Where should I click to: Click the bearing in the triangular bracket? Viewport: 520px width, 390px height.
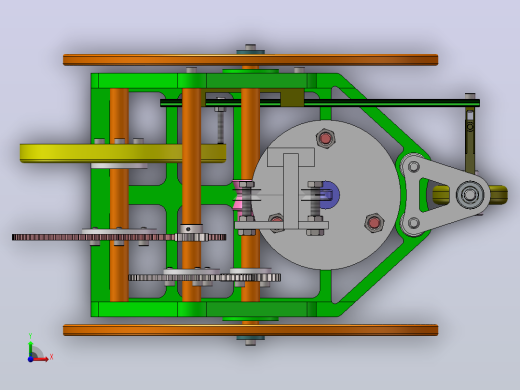[x=470, y=195]
